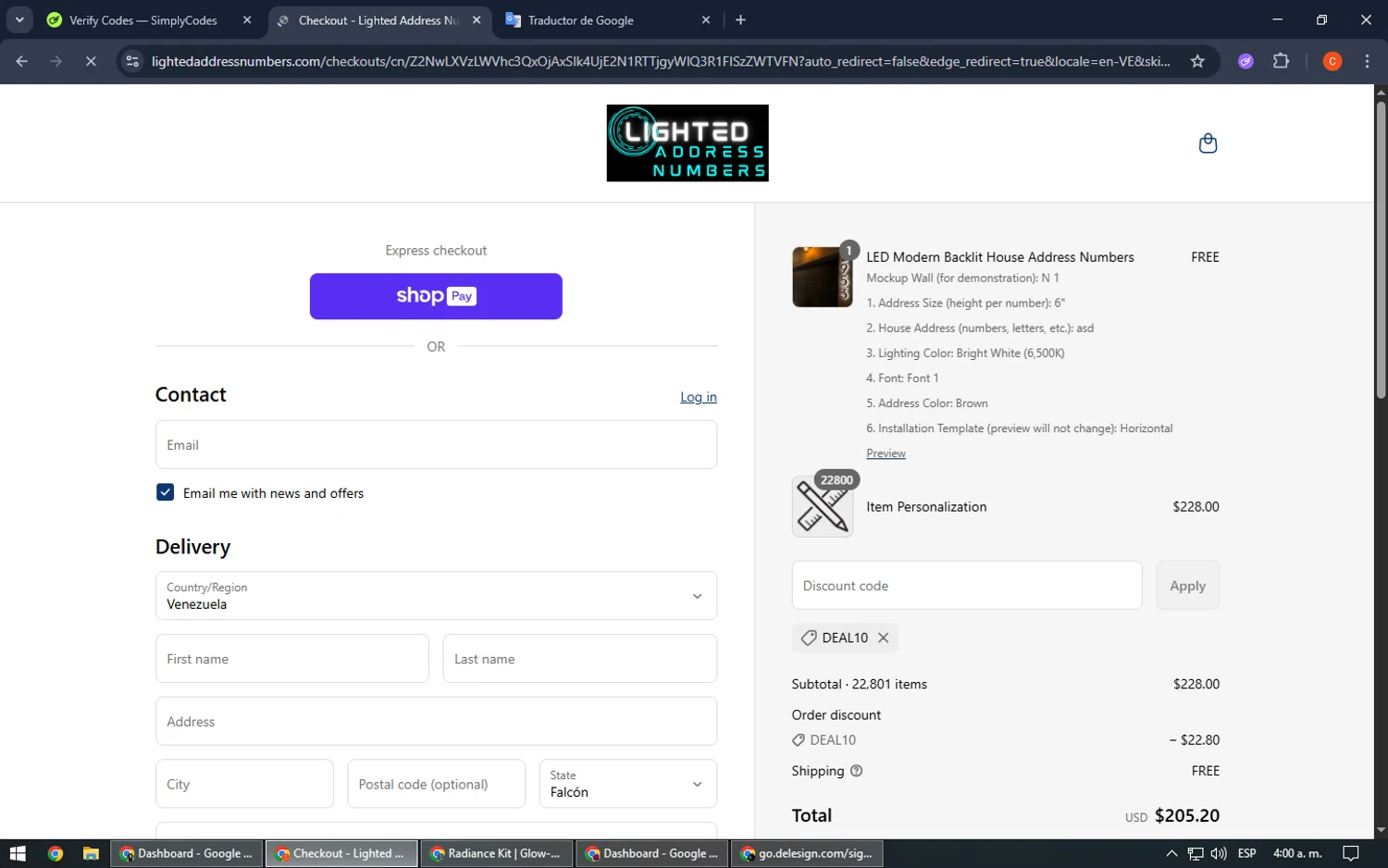The height and width of the screenshot is (868, 1388).
Task: Remove the DEAL10 discount tag
Action: pyautogui.click(x=884, y=638)
